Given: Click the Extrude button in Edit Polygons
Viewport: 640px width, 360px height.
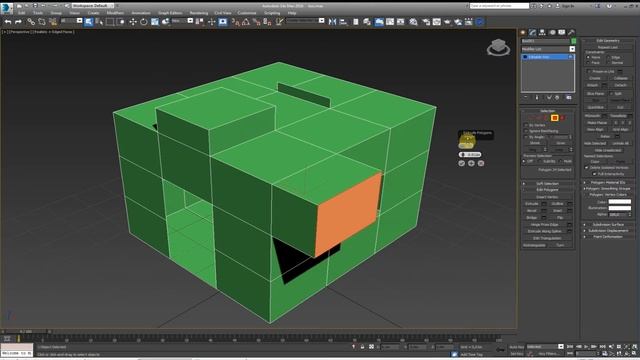Looking at the screenshot, I should point(531,204).
